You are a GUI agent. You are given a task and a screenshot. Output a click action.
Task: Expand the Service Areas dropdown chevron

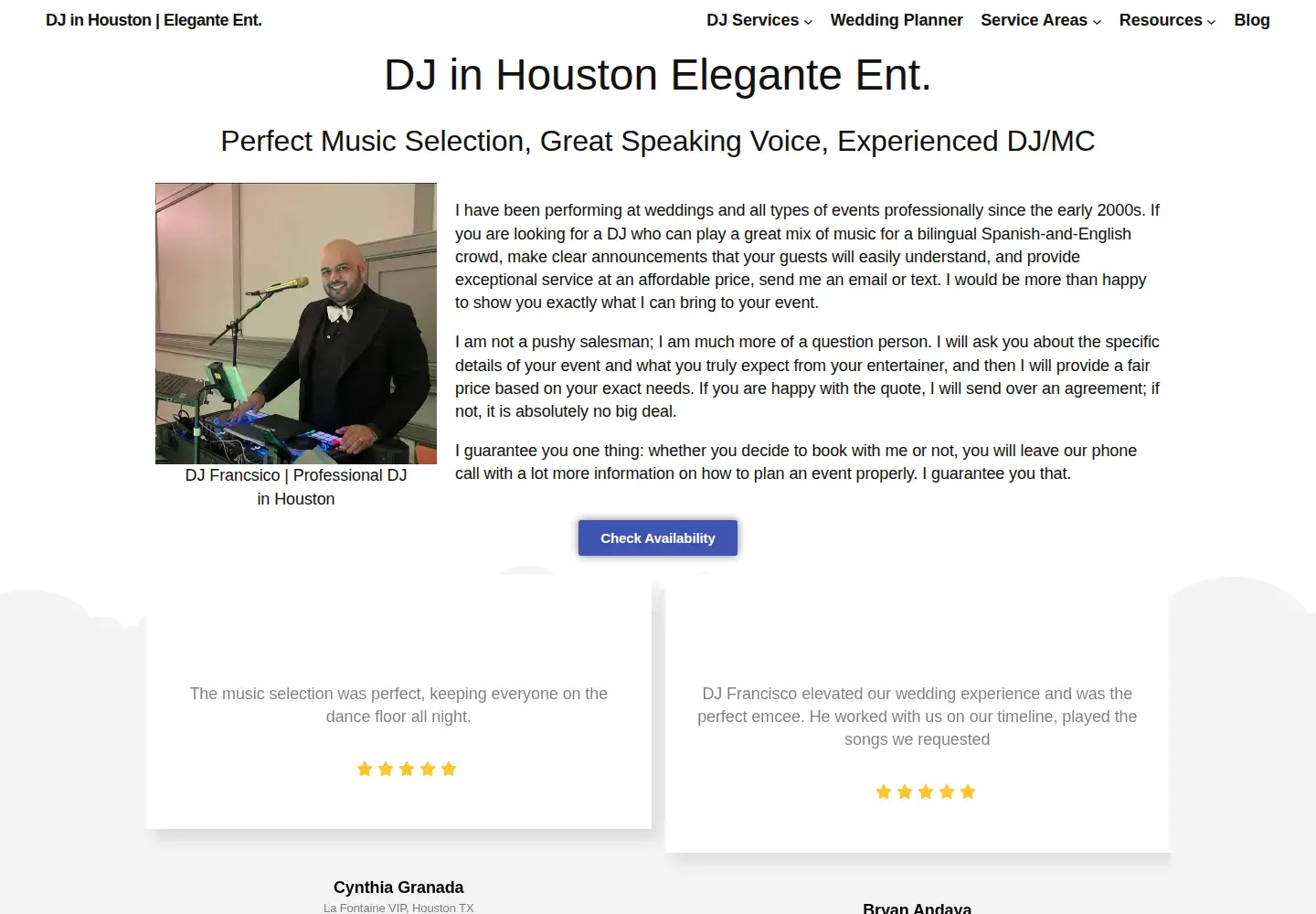[x=1097, y=21]
